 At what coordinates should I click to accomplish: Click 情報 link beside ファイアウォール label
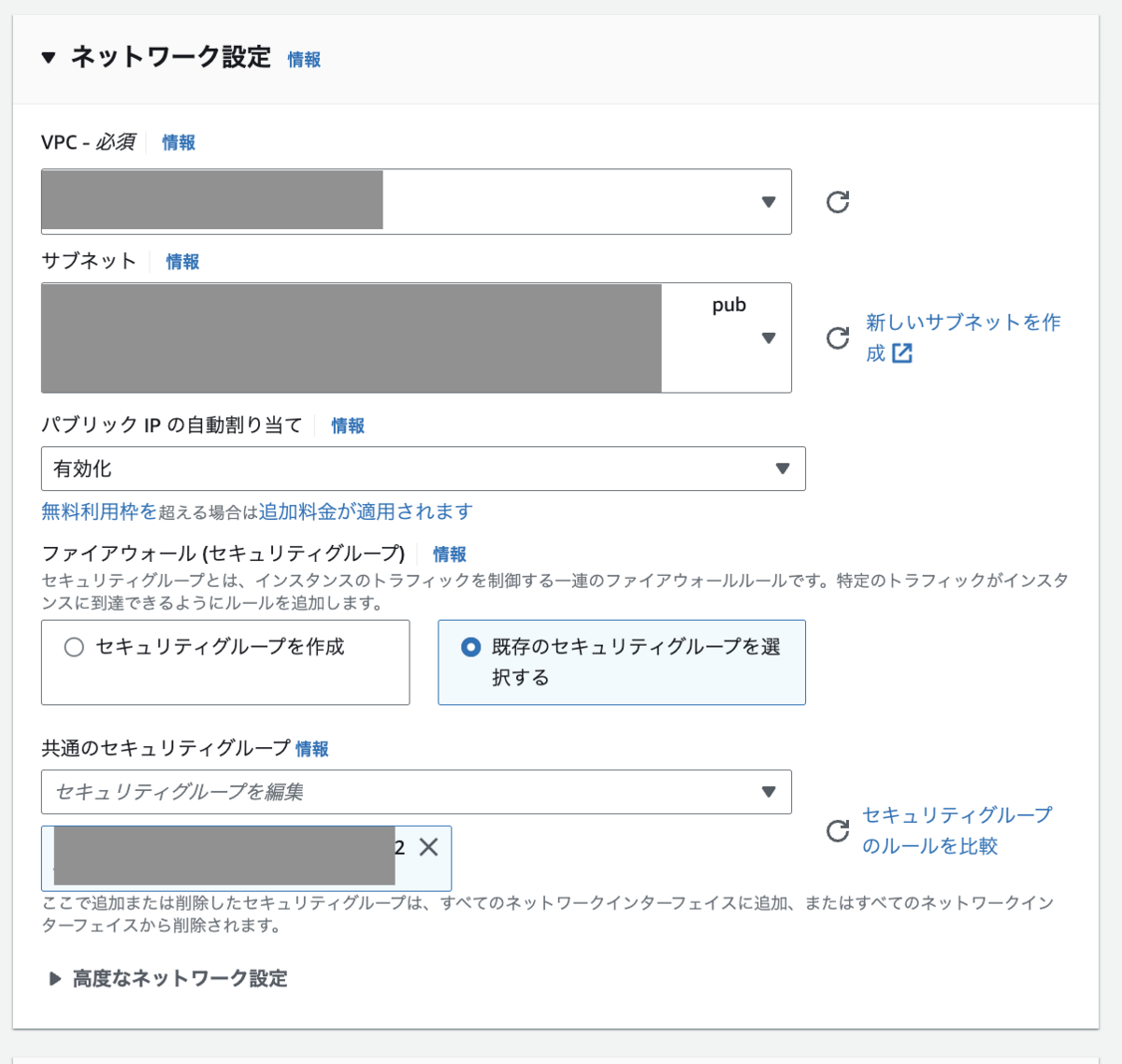pos(449,554)
